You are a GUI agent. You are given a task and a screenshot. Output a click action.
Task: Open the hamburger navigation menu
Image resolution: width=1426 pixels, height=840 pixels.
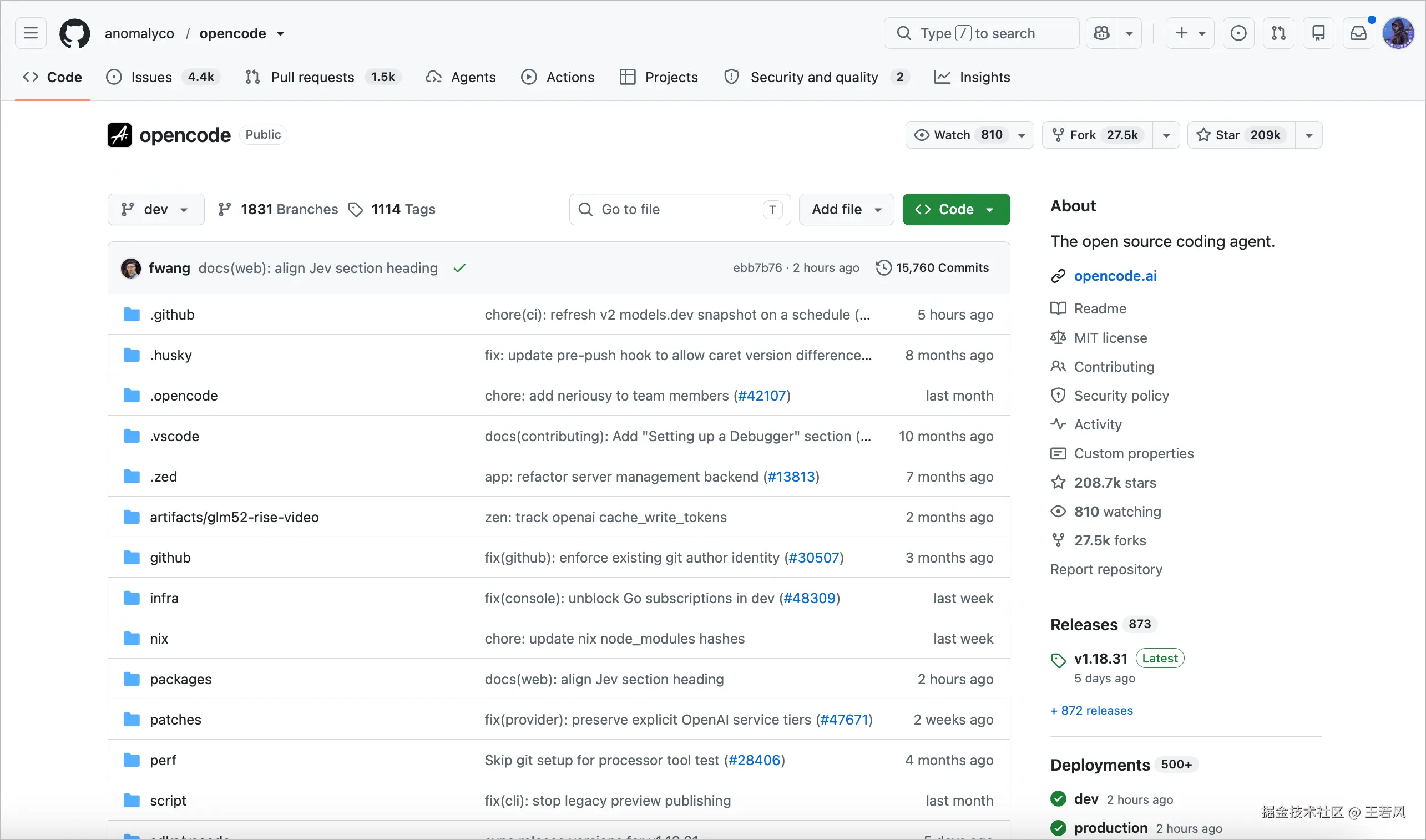[31, 33]
